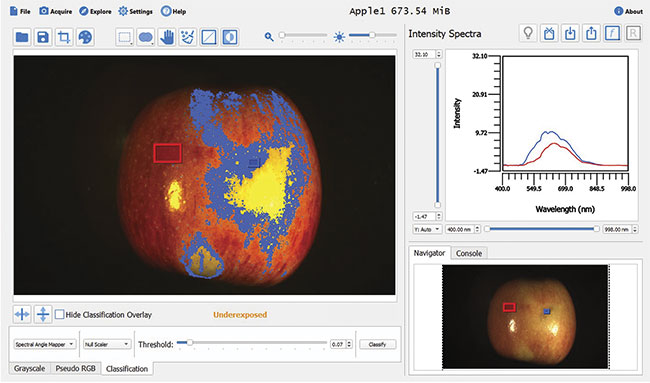Click the light bulb icon
Viewport: 650px width, 383px height.
pos(528,33)
